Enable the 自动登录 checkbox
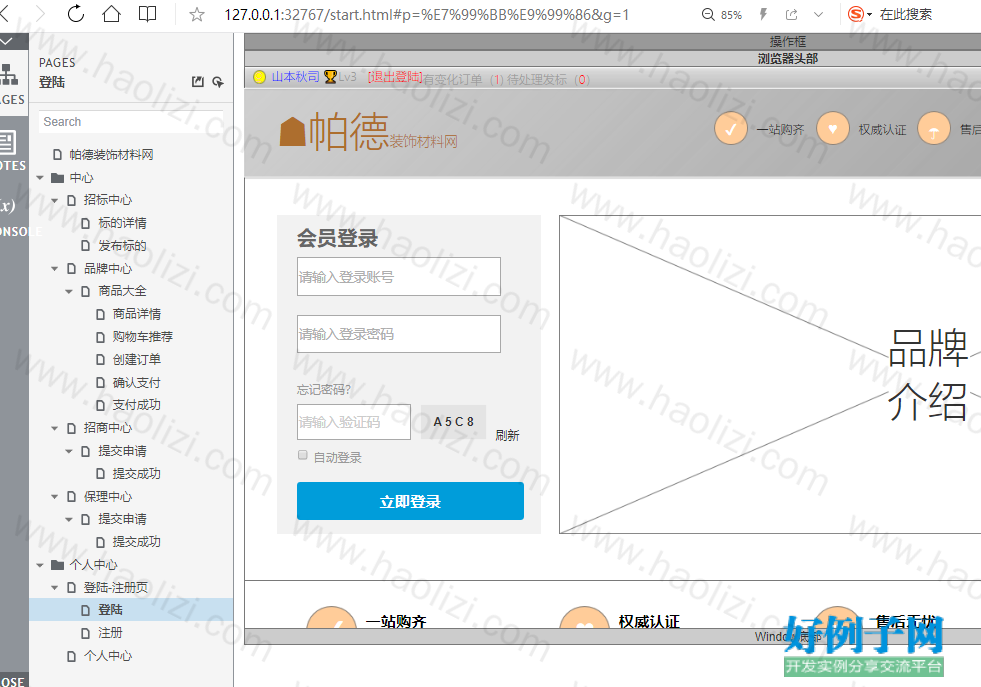This screenshot has width=981, height=687. 303,455
